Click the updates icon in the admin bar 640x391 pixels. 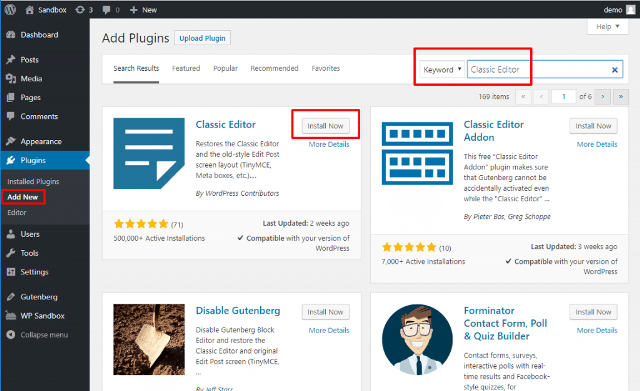[80, 10]
